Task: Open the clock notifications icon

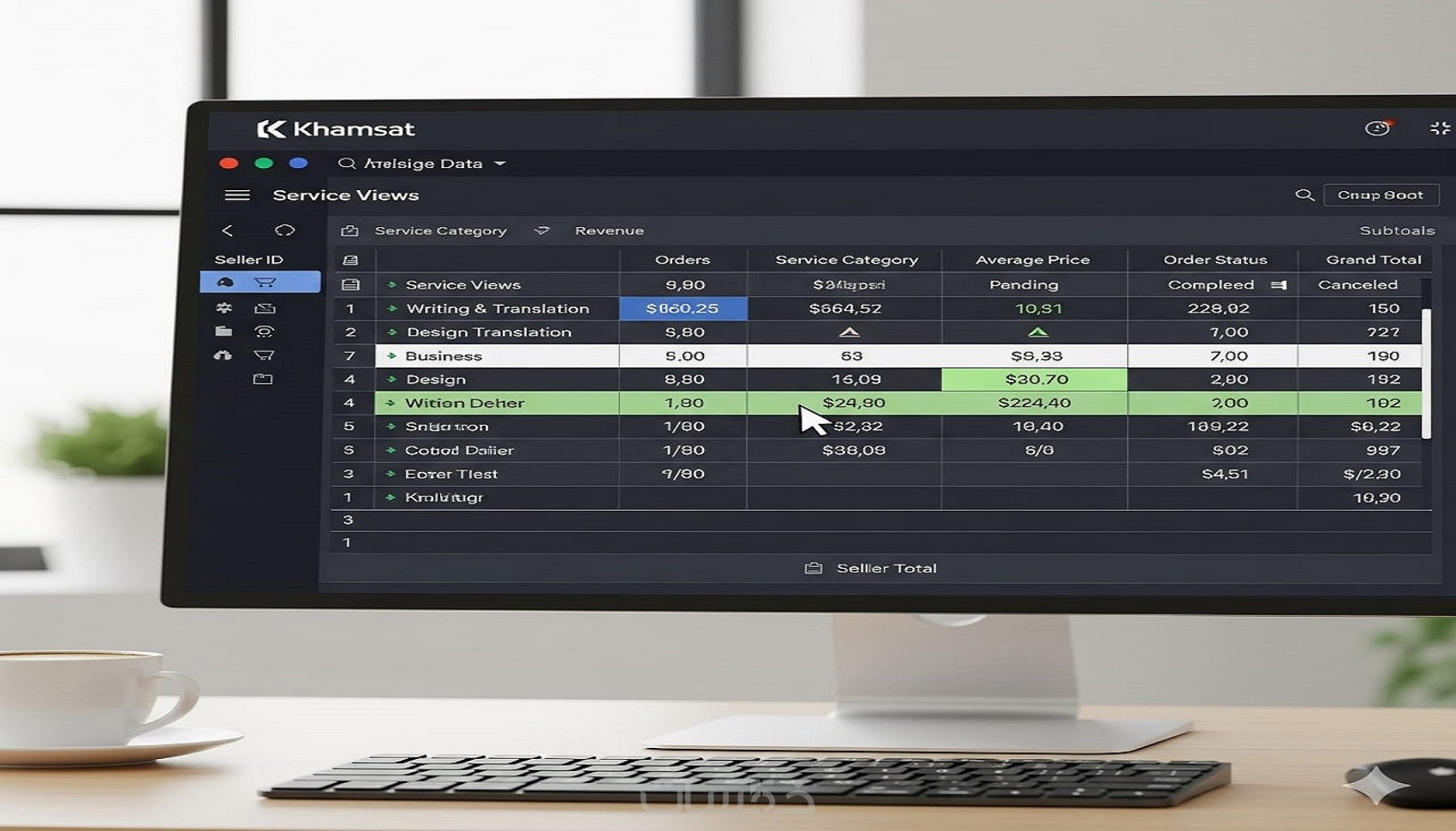Action: click(1377, 129)
